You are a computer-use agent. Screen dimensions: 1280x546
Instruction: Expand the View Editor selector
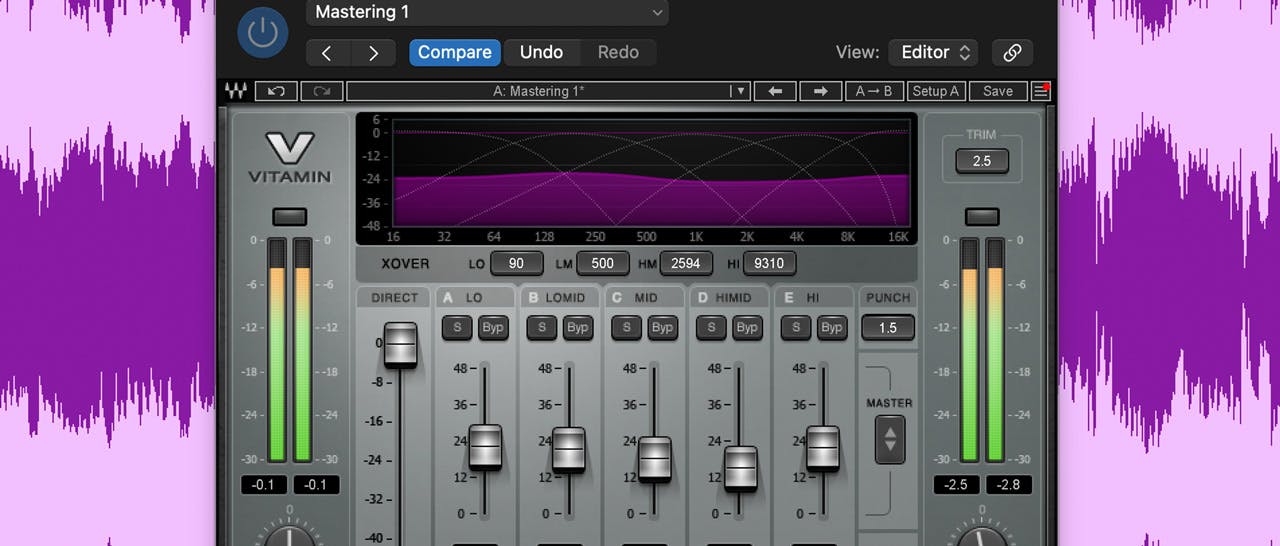[937, 52]
